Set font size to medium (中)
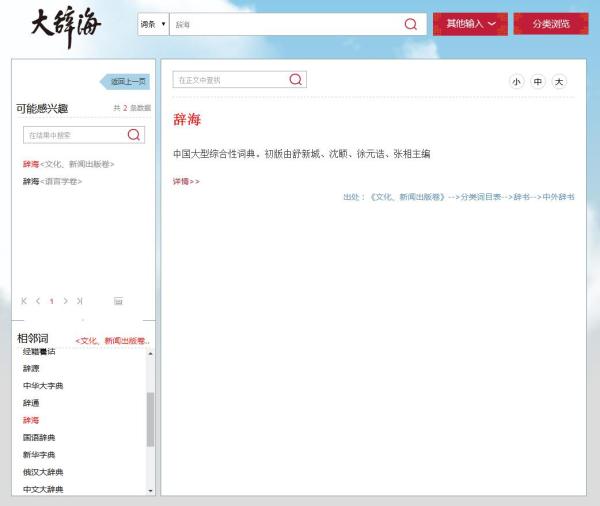This screenshot has width=600, height=506. click(x=538, y=82)
